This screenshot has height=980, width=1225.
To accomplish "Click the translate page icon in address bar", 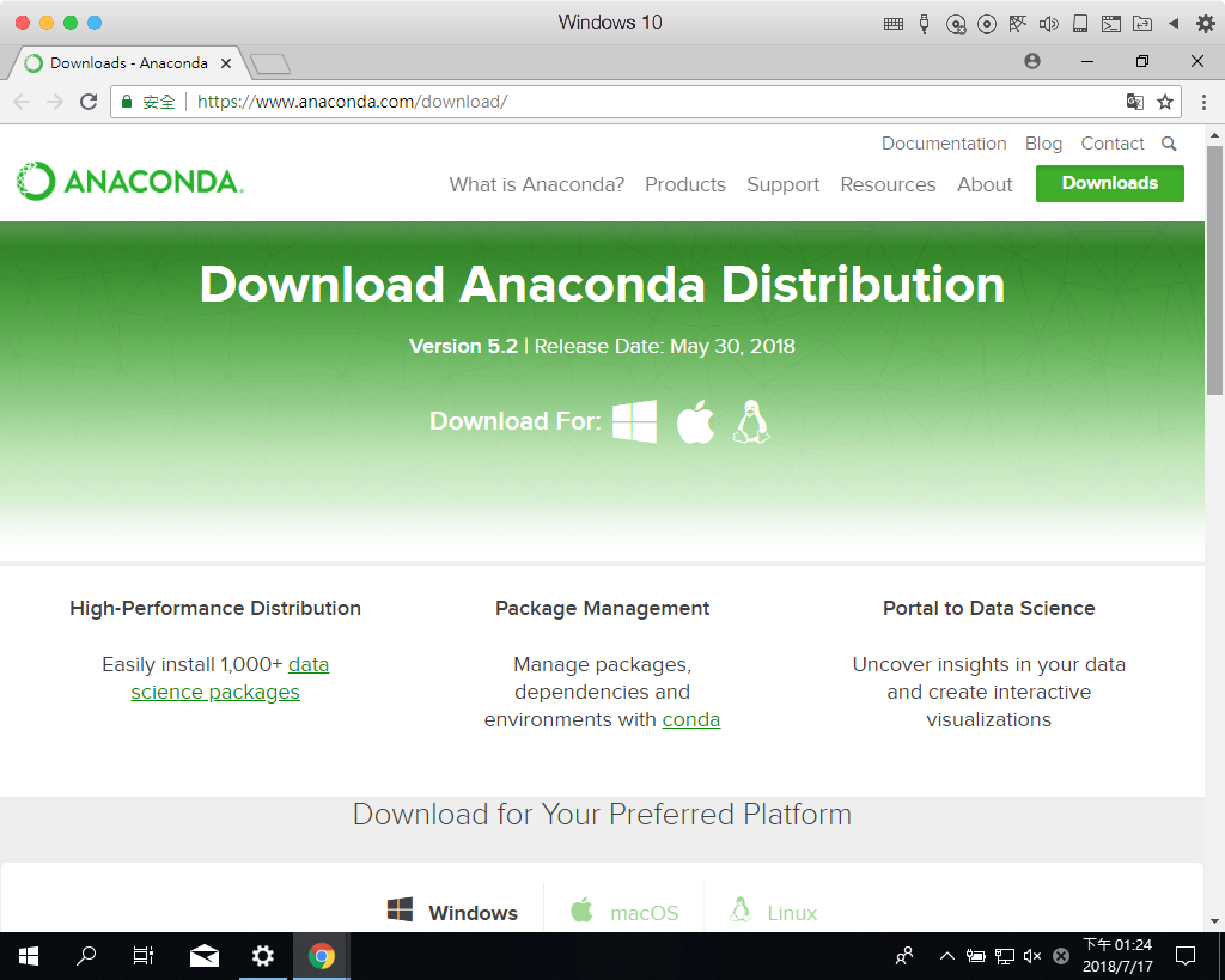I will point(1135,102).
